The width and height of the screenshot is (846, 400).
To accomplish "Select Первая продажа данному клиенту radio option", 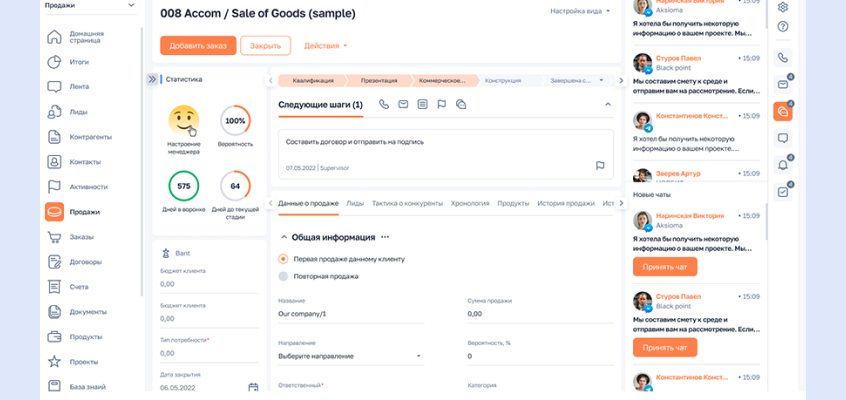I will click(283, 259).
